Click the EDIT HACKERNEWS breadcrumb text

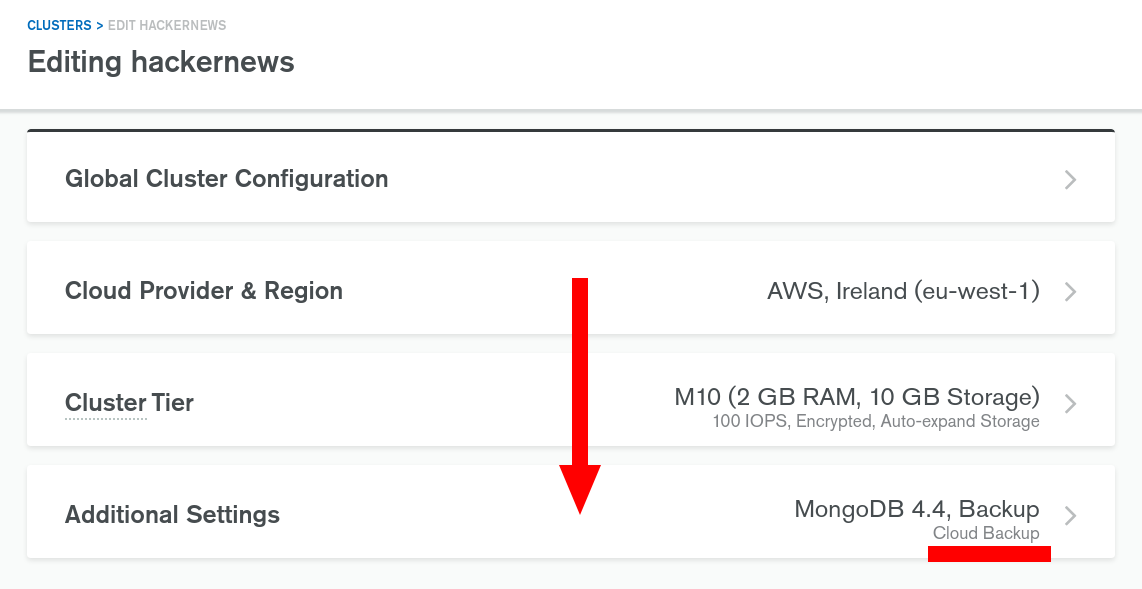(167, 25)
